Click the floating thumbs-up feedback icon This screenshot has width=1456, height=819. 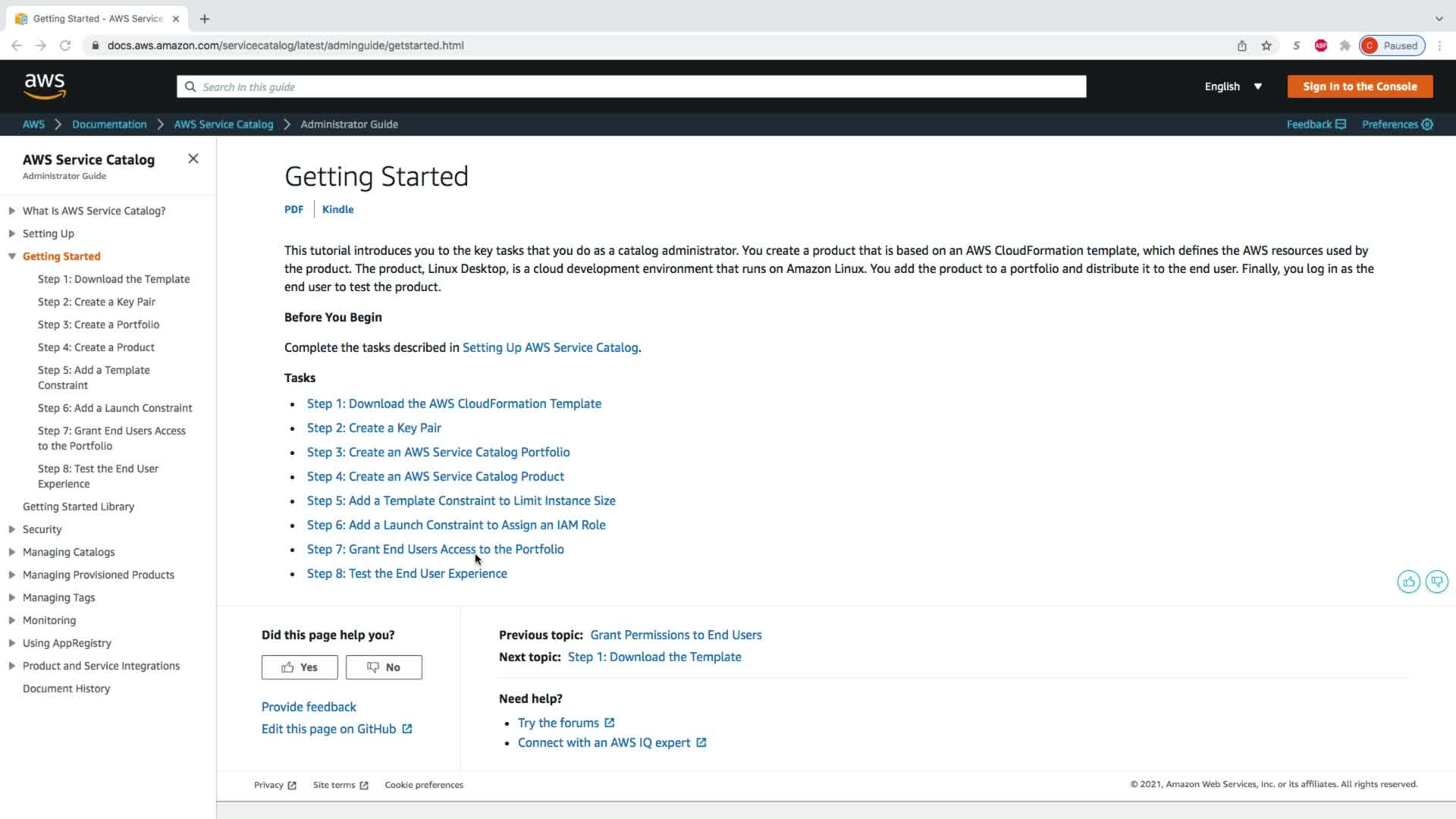point(1408,582)
